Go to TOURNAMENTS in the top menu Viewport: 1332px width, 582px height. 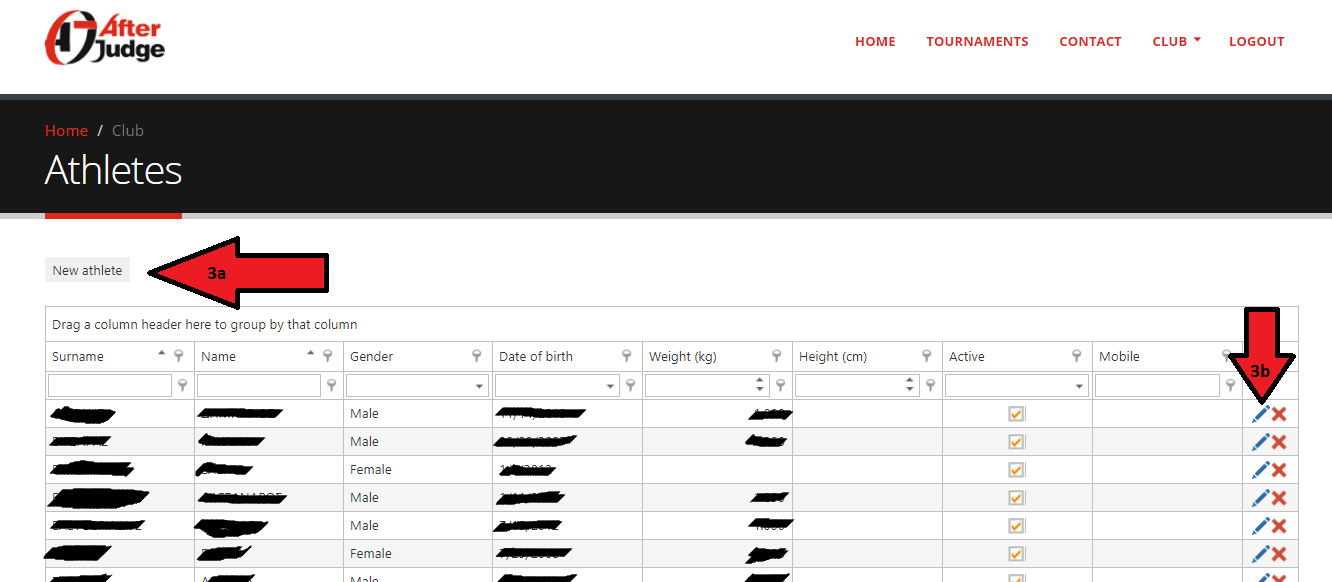pos(977,41)
